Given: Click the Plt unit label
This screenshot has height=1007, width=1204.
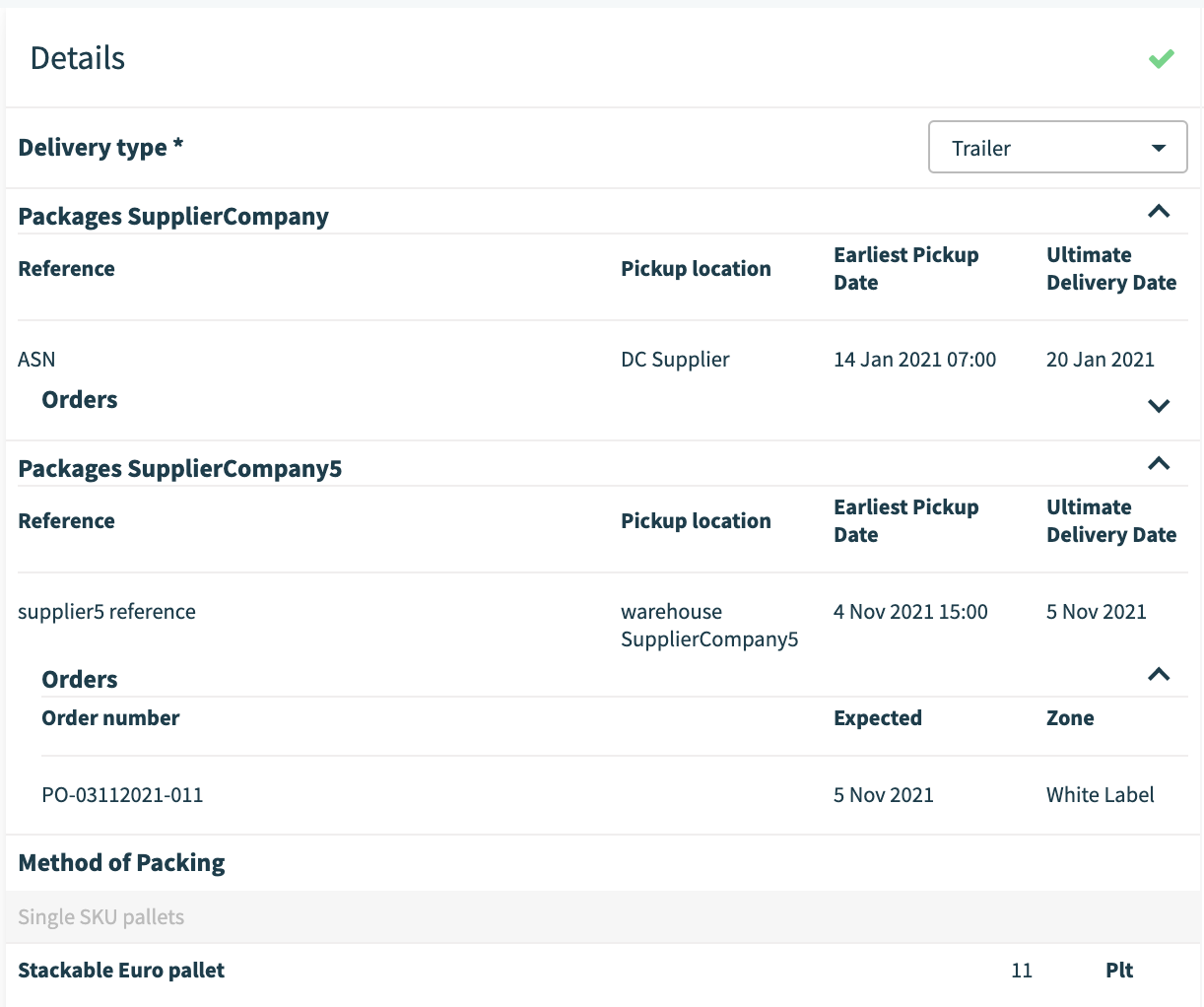Looking at the screenshot, I should [x=1119, y=970].
